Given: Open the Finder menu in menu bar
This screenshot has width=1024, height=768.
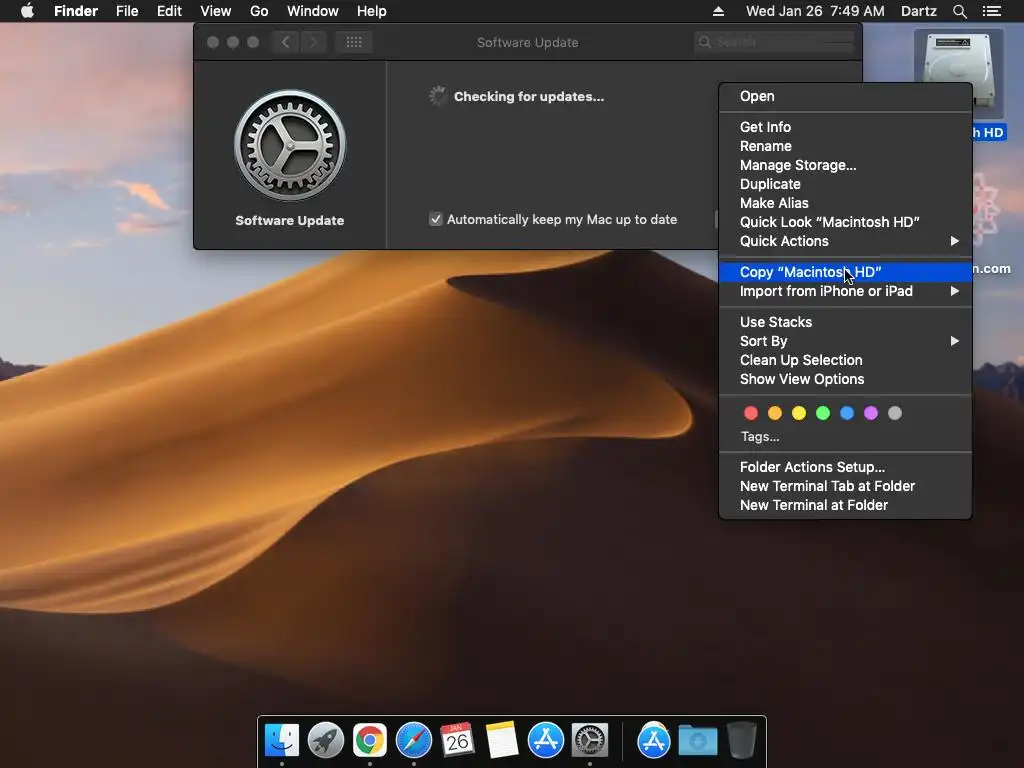Looking at the screenshot, I should pyautogui.click(x=76, y=11).
